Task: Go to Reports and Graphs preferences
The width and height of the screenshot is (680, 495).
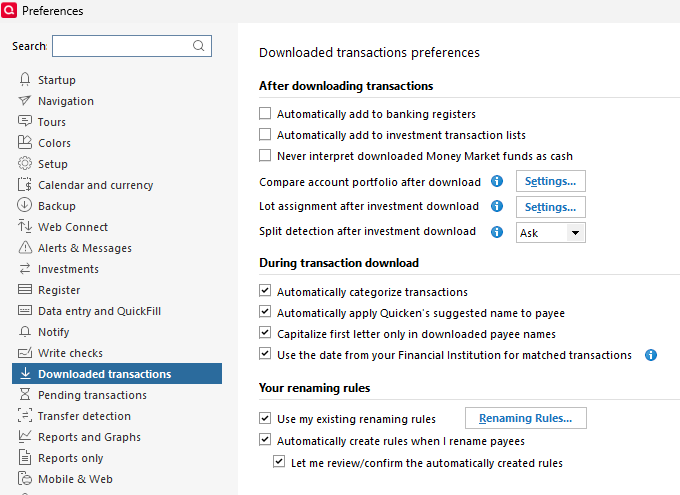Action: pyautogui.click(x=89, y=437)
